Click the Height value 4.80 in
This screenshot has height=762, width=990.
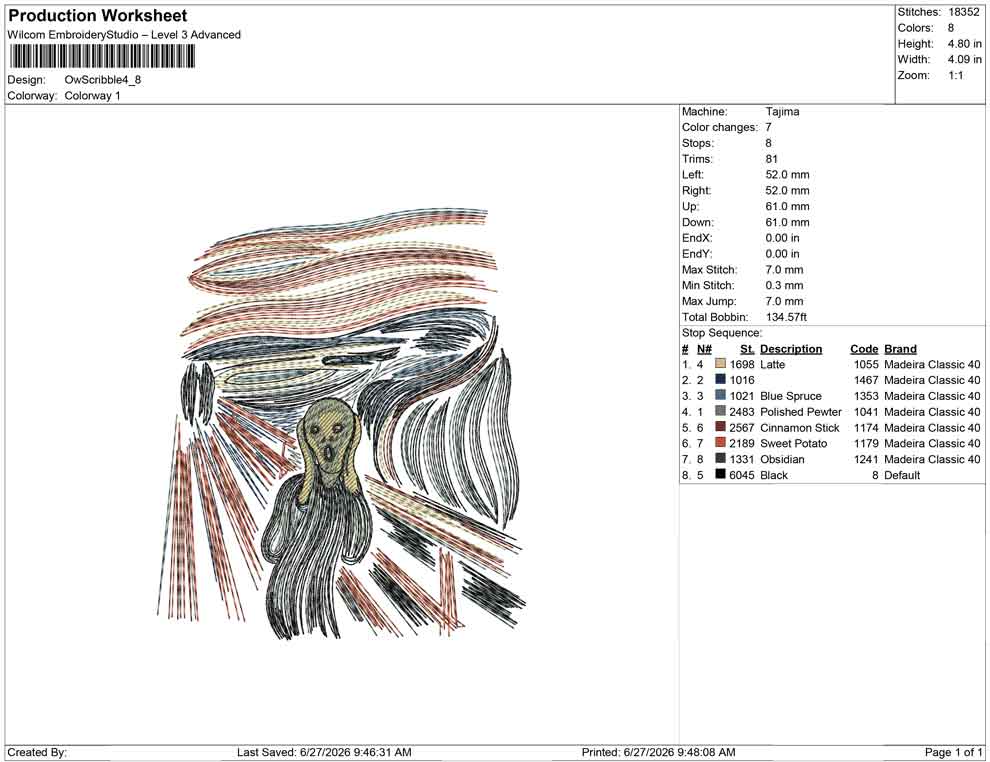pyautogui.click(x=964, y=44)
